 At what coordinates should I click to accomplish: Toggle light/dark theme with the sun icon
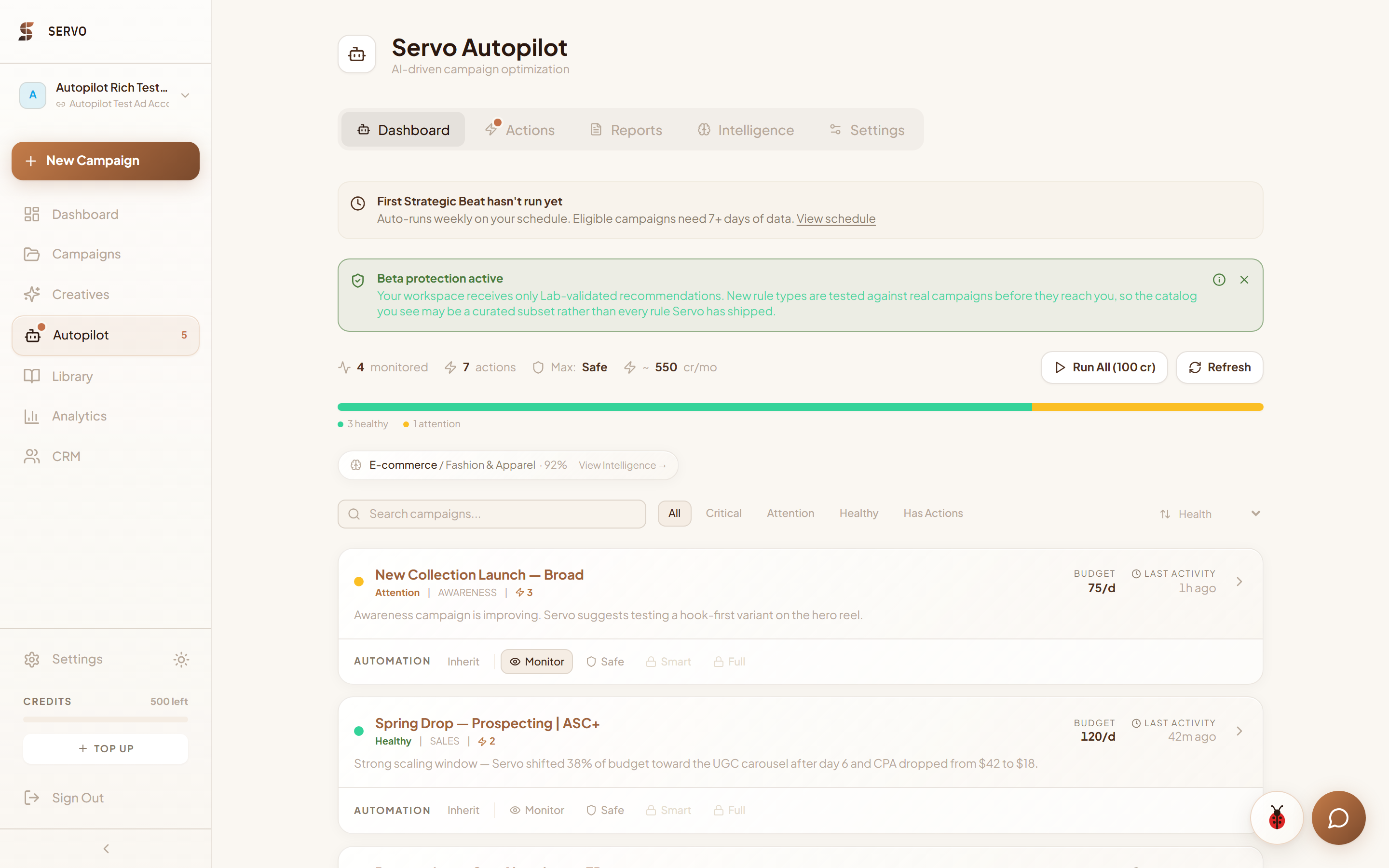click(181, 660)
